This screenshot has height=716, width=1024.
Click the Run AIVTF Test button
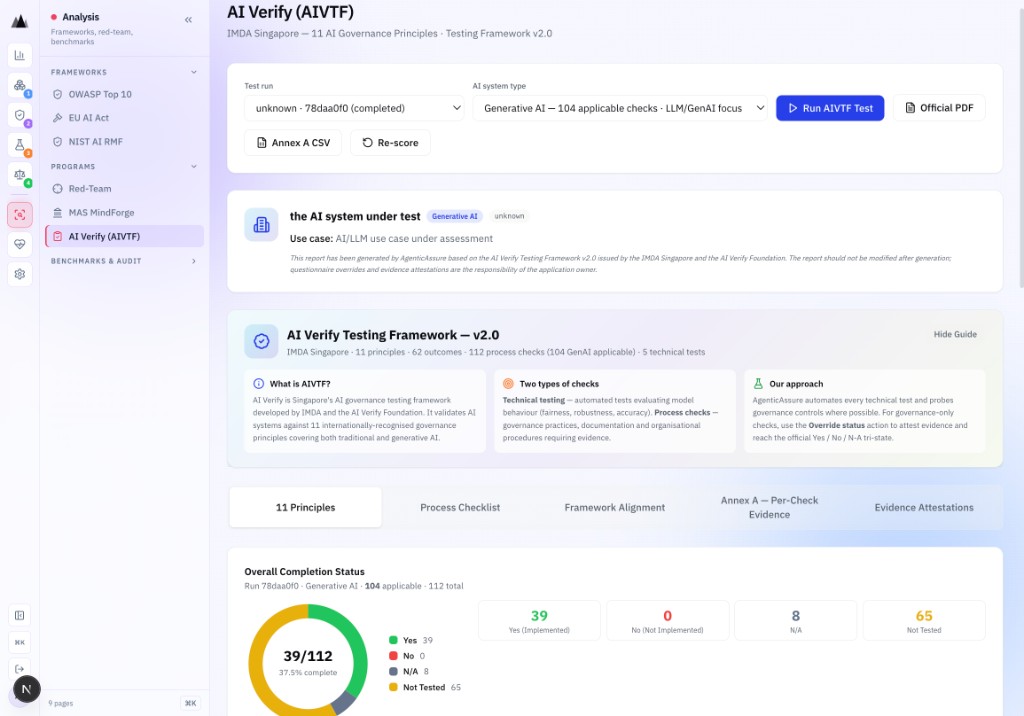pyautogui.click(x=830, y=108)
